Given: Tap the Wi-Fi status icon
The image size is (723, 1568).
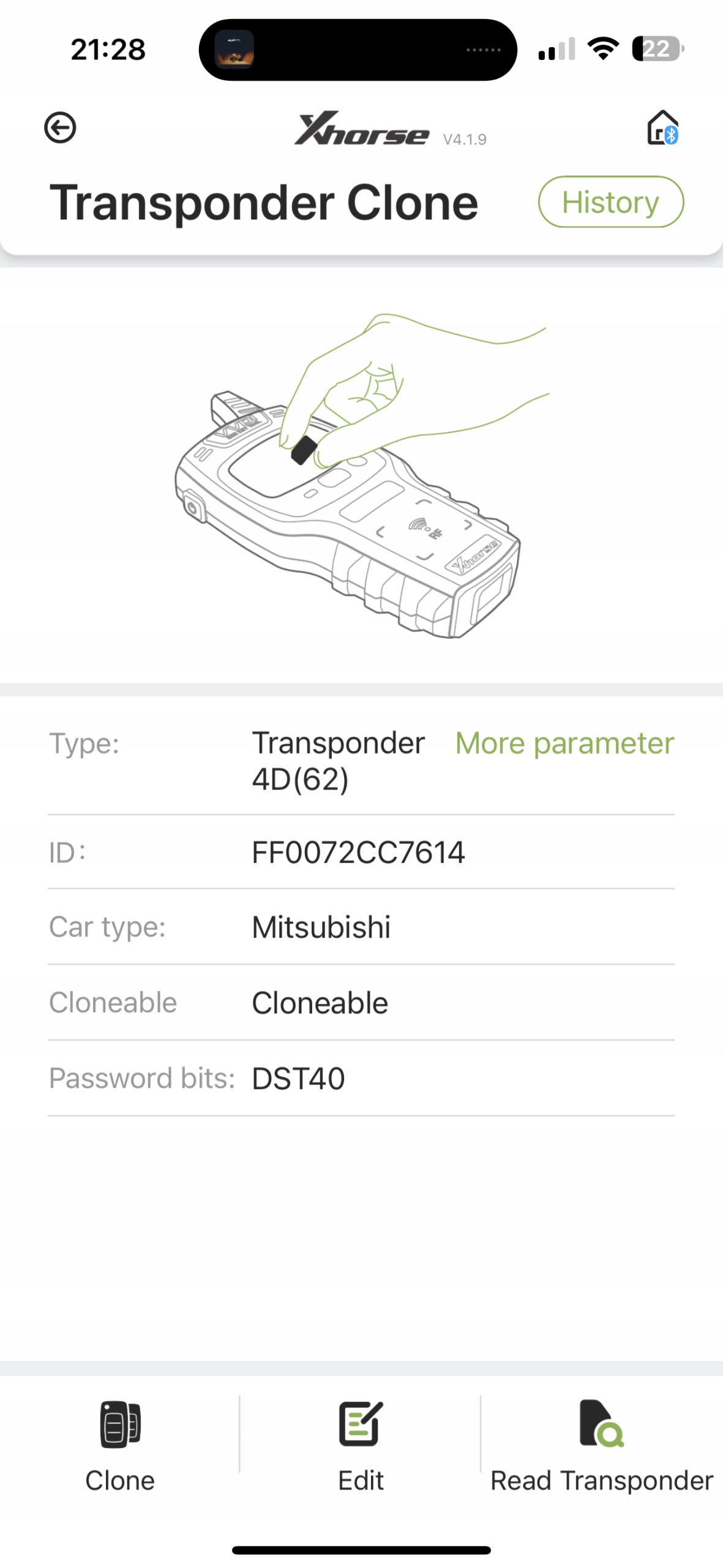Looking at the screenshot, I should (x=603, y=48).
